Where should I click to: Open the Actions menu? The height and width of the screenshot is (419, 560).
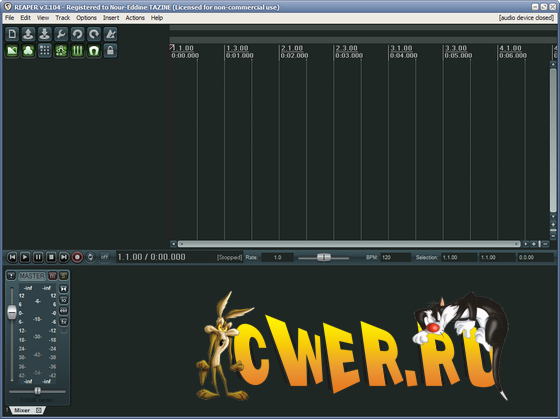(x=135, y=18)
